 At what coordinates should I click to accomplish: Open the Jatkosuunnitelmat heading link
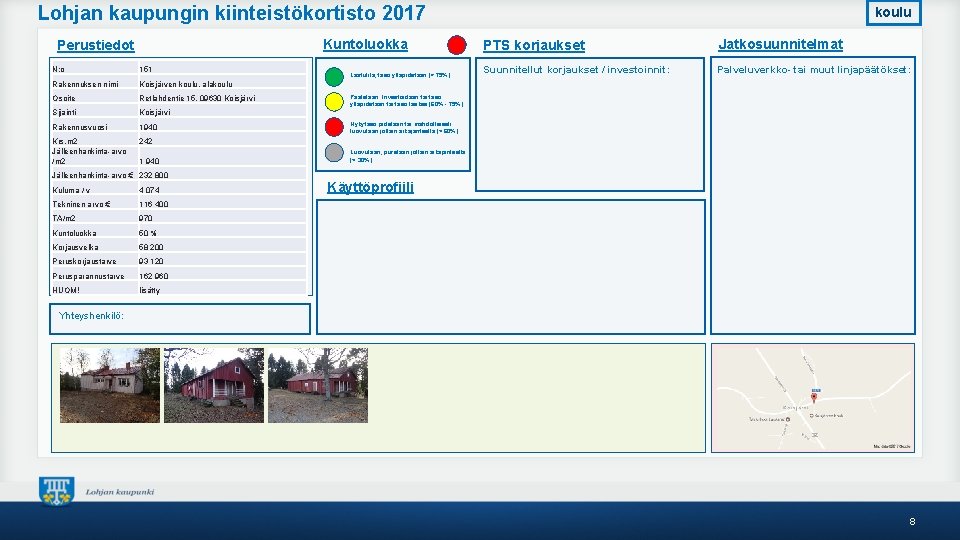[781, 45]
